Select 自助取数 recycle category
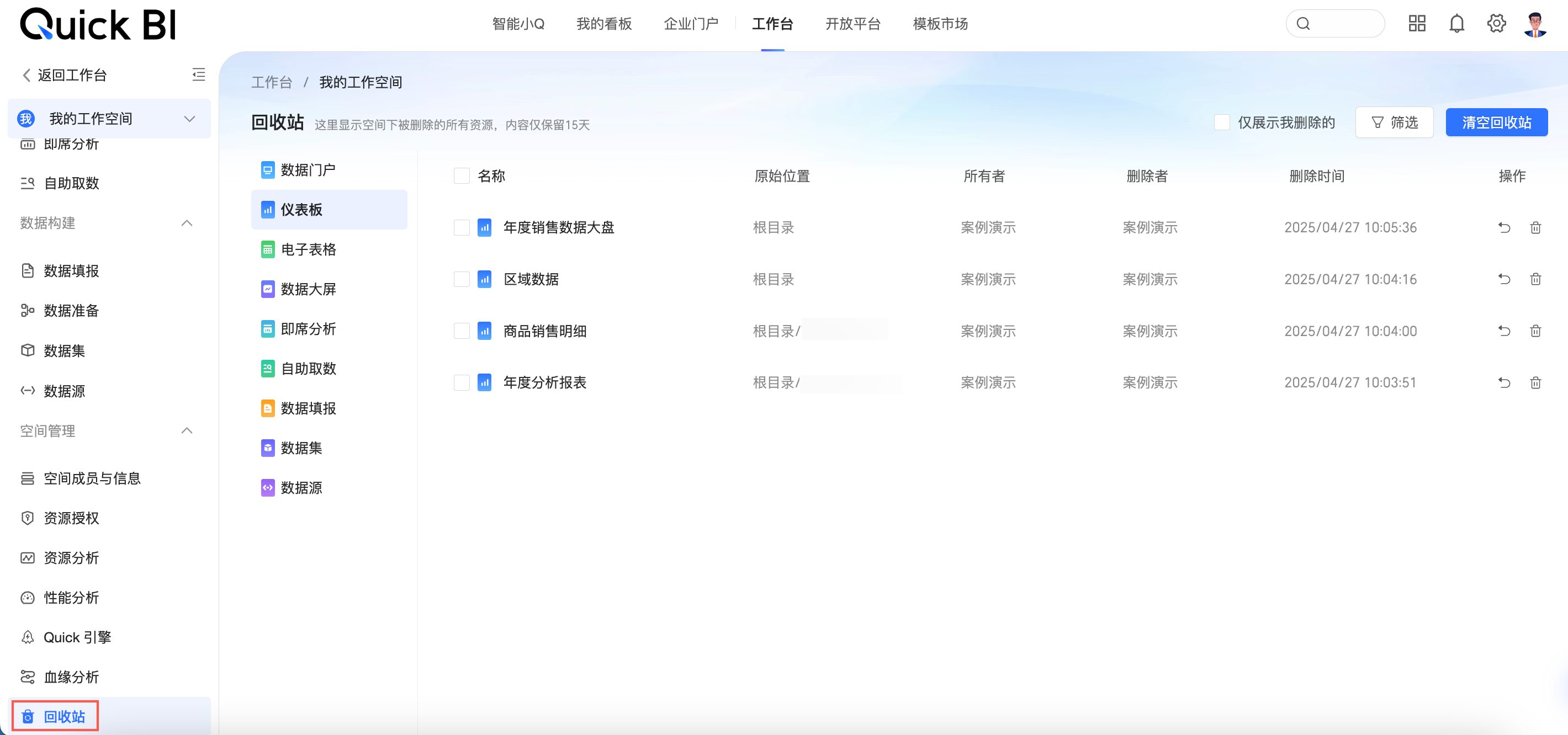This screenshot has width=1568, height=735. pyautogui.click(x=329, y=369)
